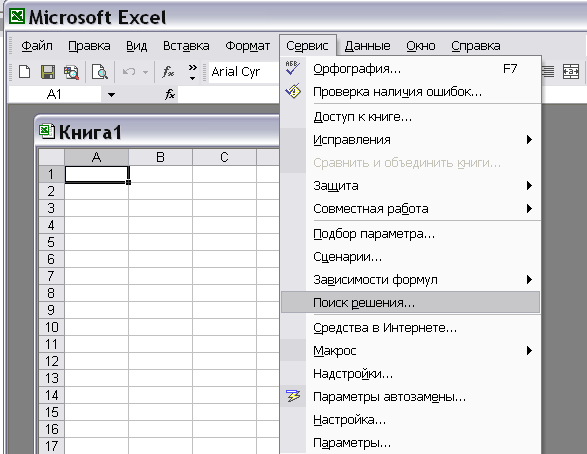Close the Сервис menu by clicking its title
This screenshot has height=454, width=587.
pyautogui.click(x=307, y=46)
